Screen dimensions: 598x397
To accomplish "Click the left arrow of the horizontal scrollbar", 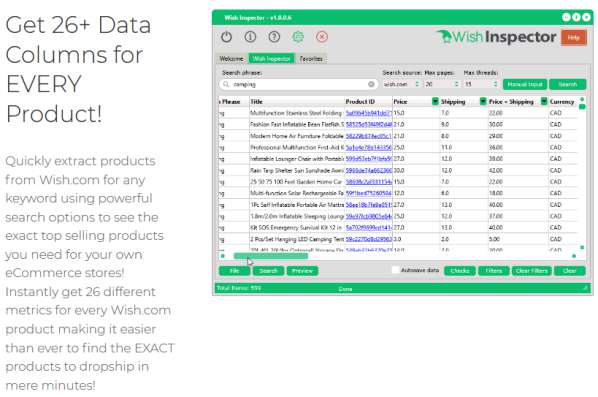I will (x=223, y=256).
